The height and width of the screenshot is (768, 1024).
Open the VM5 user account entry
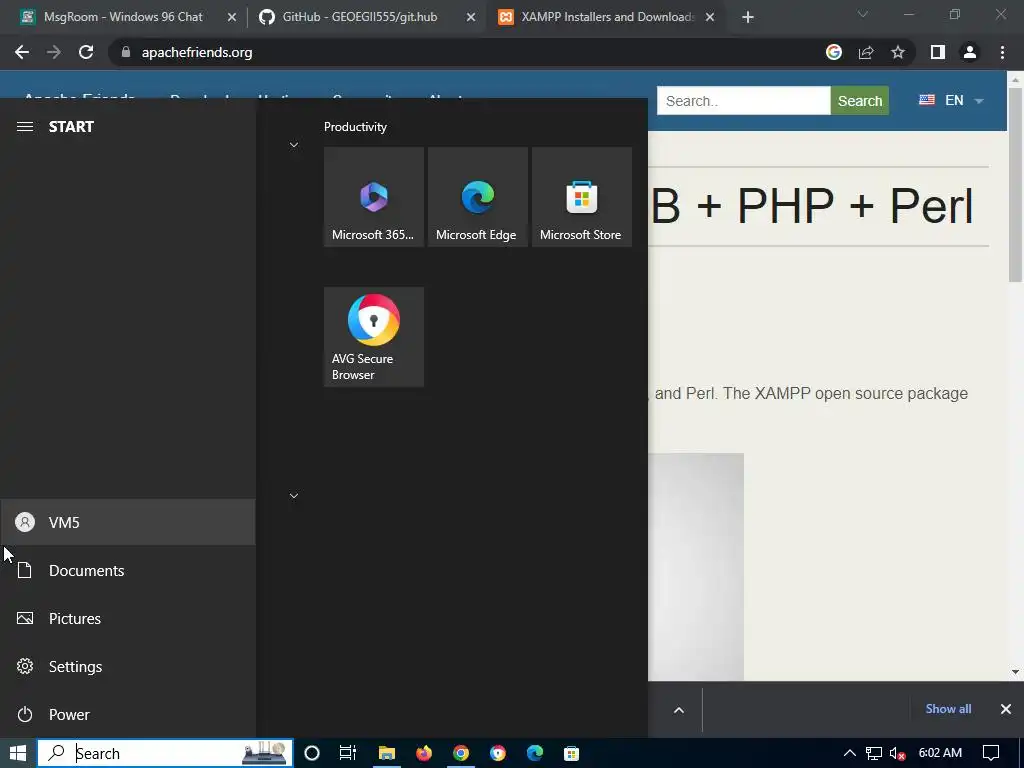pyautogui.click(x=128, y=522)
